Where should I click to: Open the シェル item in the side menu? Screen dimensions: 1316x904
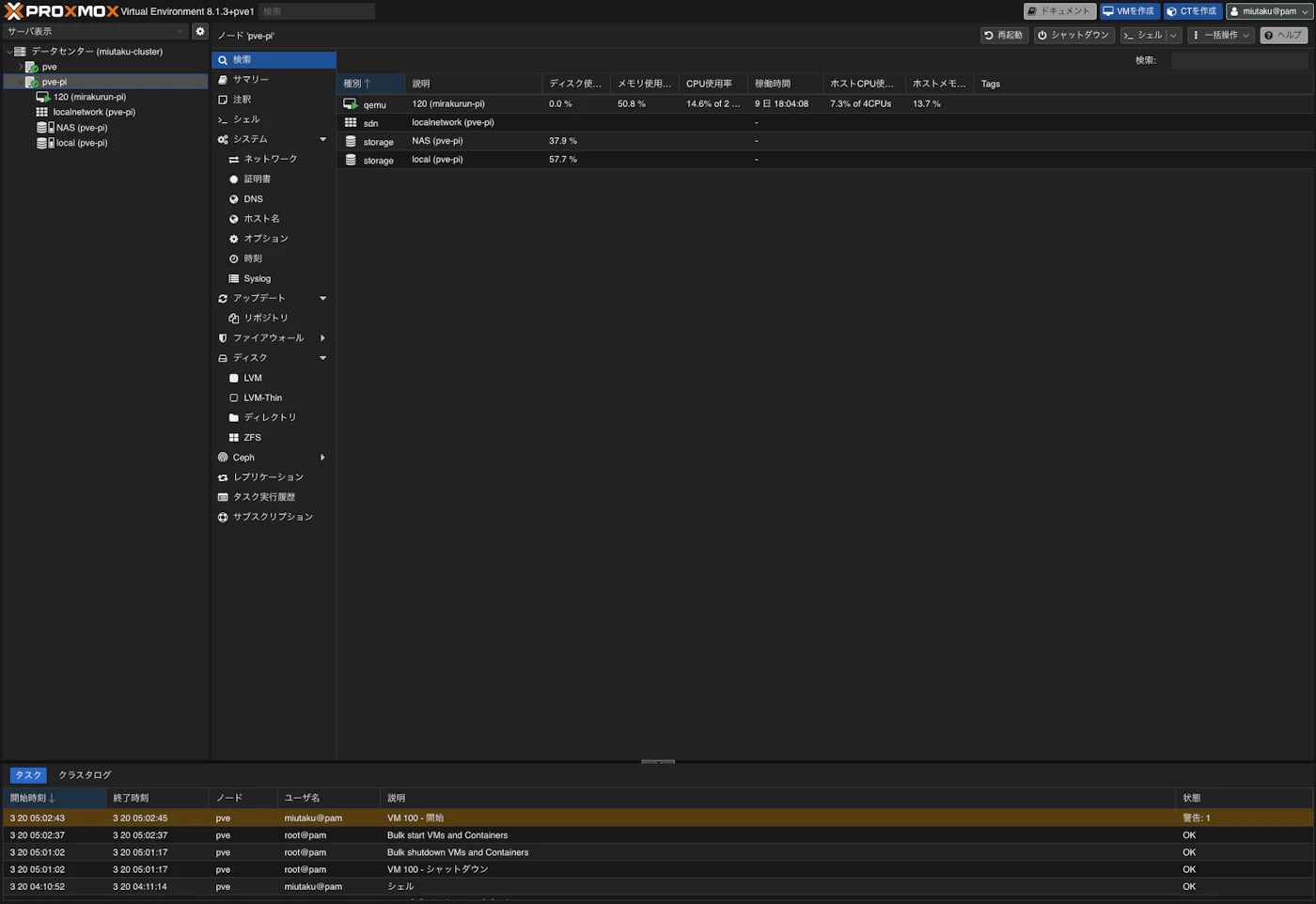coord(274,119)
